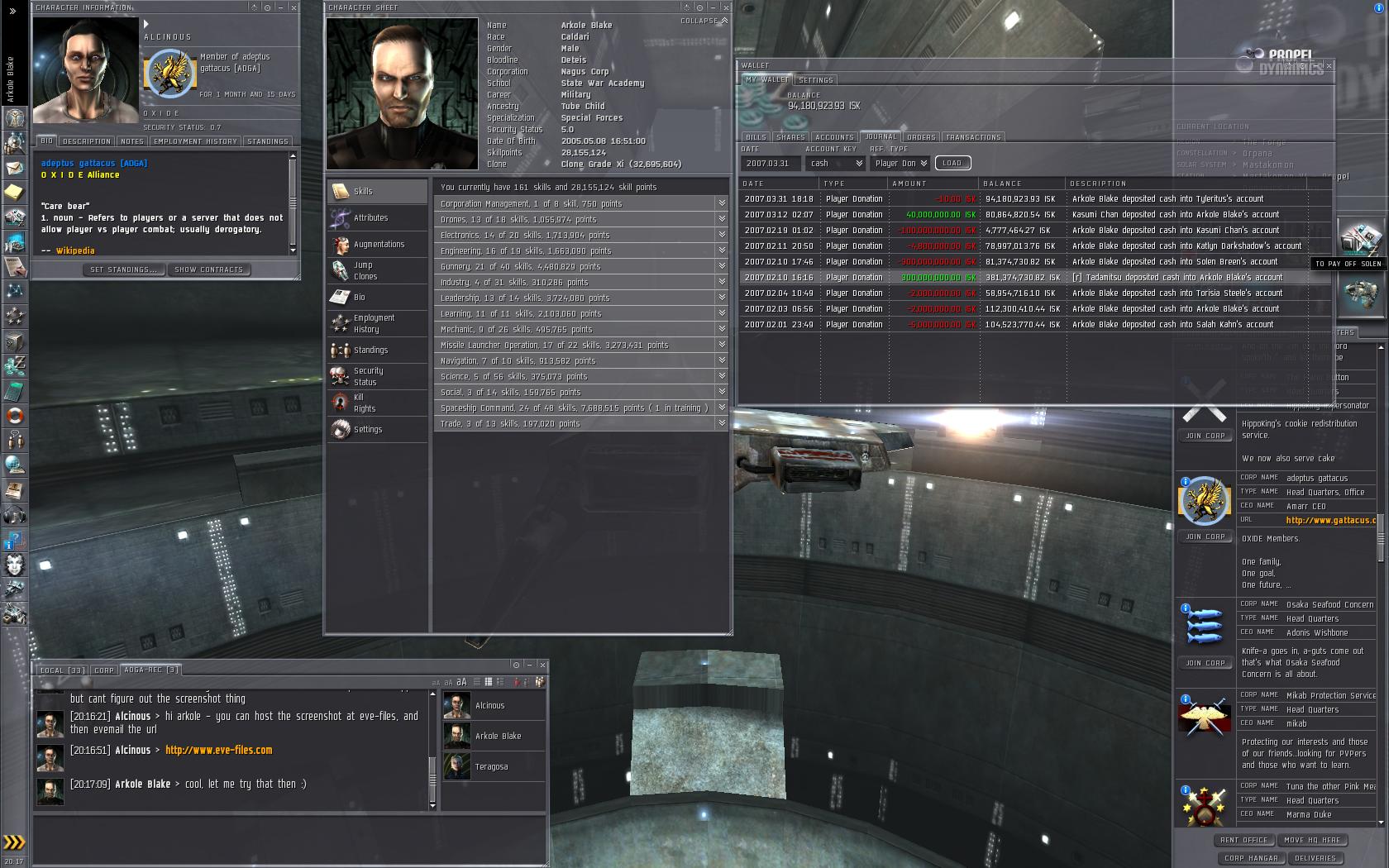Click the corporation list scrollbar
Viewport: 1389px width, 868px height.
[x=1379, y=537]
